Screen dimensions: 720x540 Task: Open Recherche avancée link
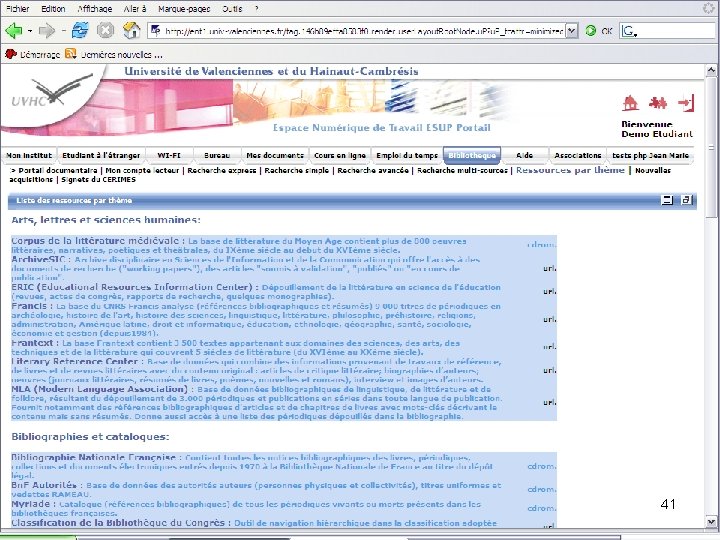pos(373,170)
